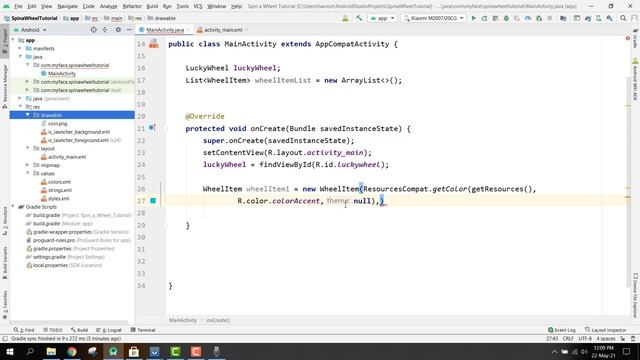Click the Windows Start button

(x=9, y=351)
